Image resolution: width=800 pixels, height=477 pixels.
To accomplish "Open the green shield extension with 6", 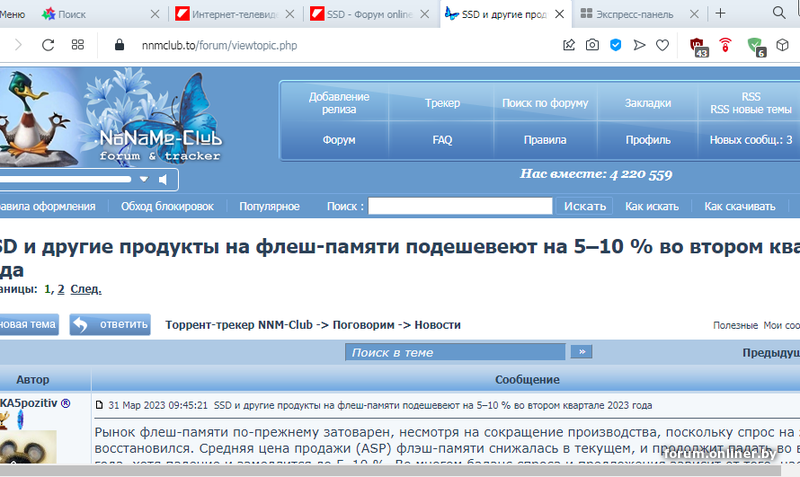I will (x=757, y=47).
